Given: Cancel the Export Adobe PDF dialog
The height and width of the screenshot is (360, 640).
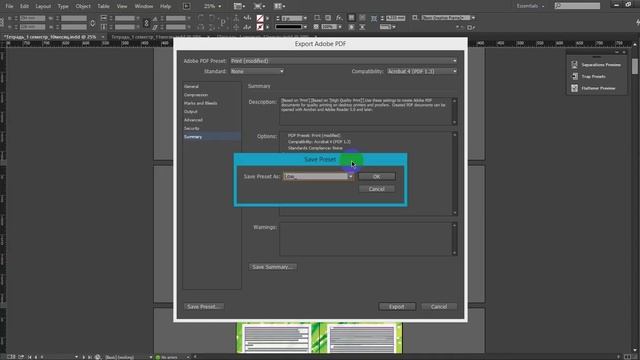Looking at the screenshot, I should 439,307.
